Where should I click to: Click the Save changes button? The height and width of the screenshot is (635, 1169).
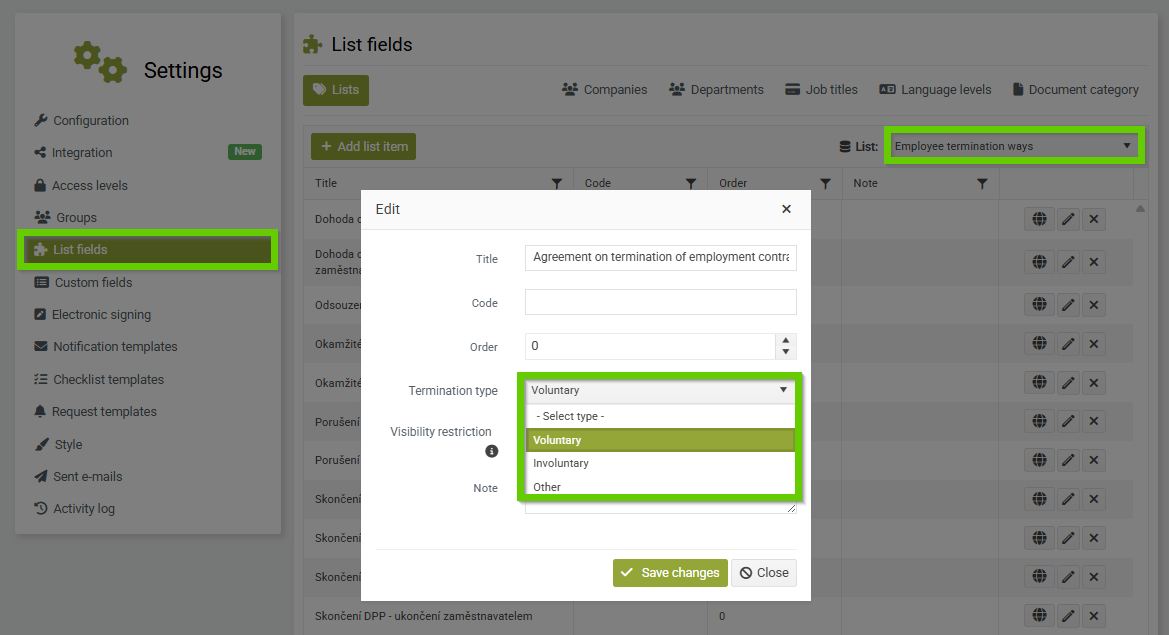point(670,572)
